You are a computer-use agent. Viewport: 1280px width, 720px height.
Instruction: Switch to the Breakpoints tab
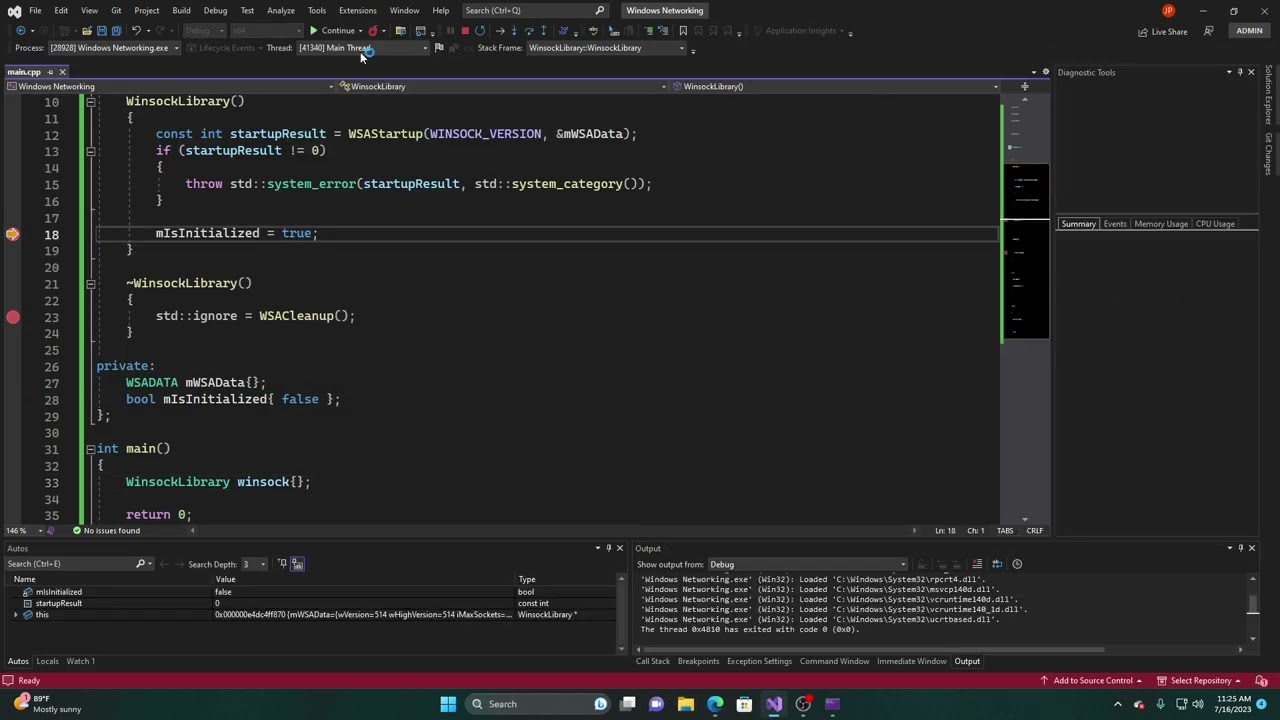click(x=698, y=661)
